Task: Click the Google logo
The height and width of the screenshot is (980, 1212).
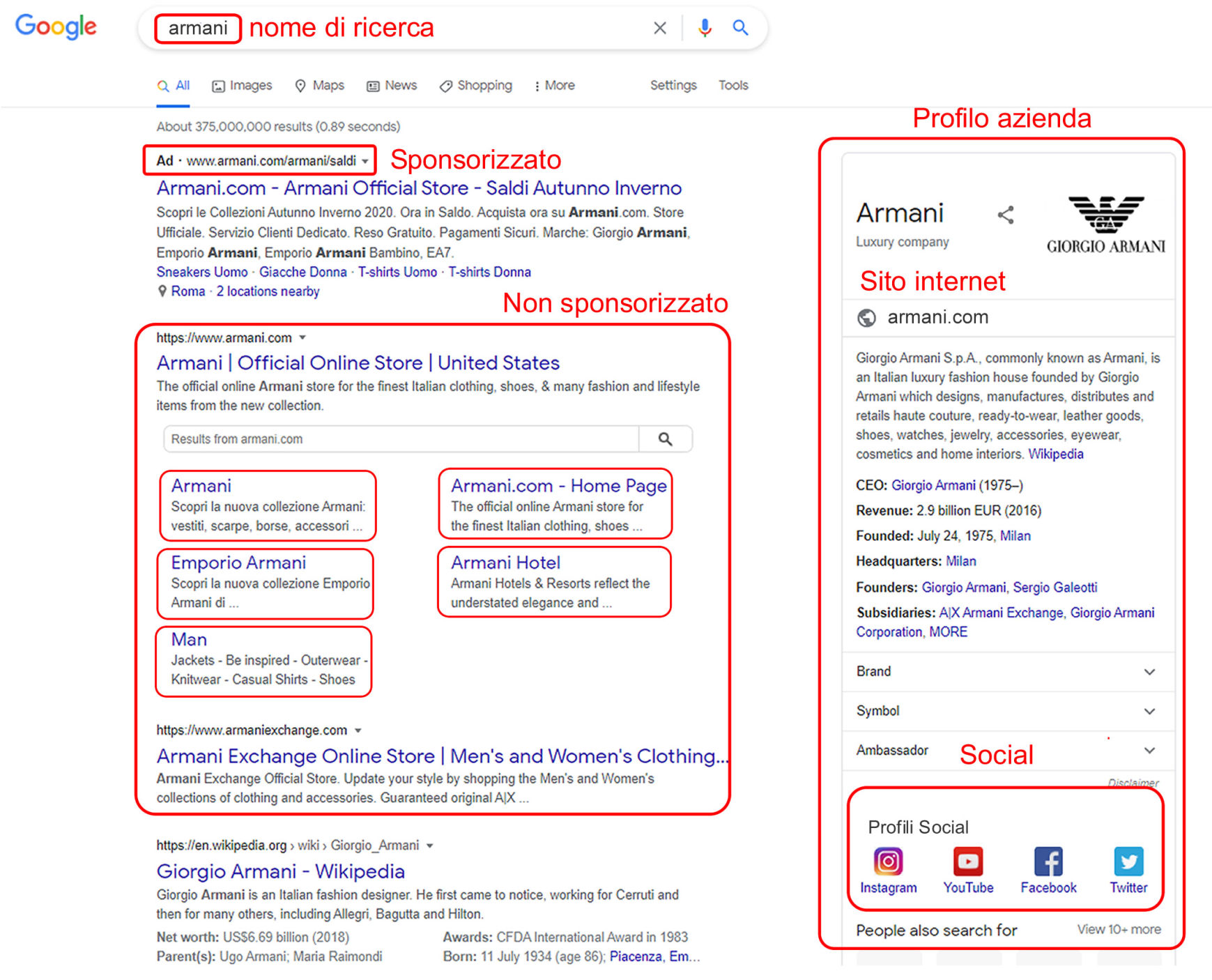Action: [56, 26]
